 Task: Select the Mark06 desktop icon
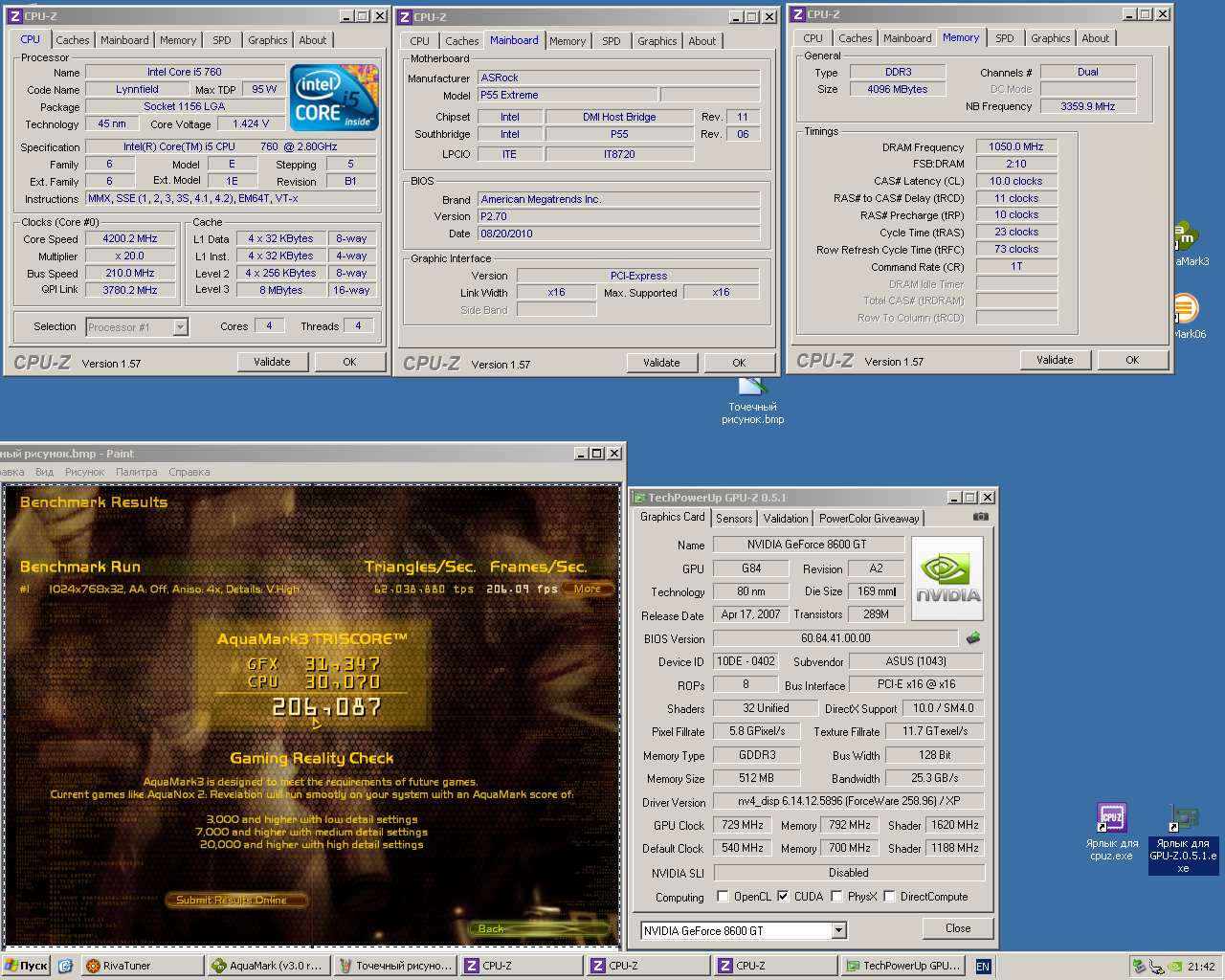(x=1187, y=317)
